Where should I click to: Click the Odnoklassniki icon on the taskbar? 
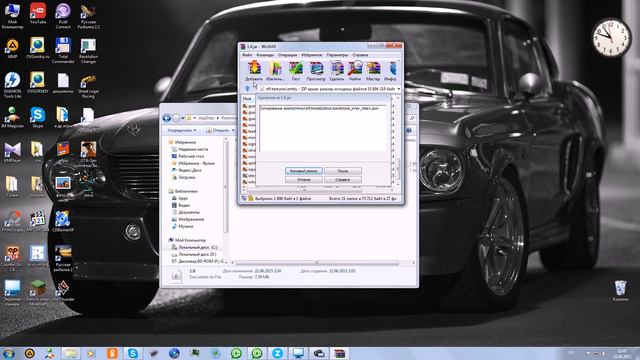[112, 353]
